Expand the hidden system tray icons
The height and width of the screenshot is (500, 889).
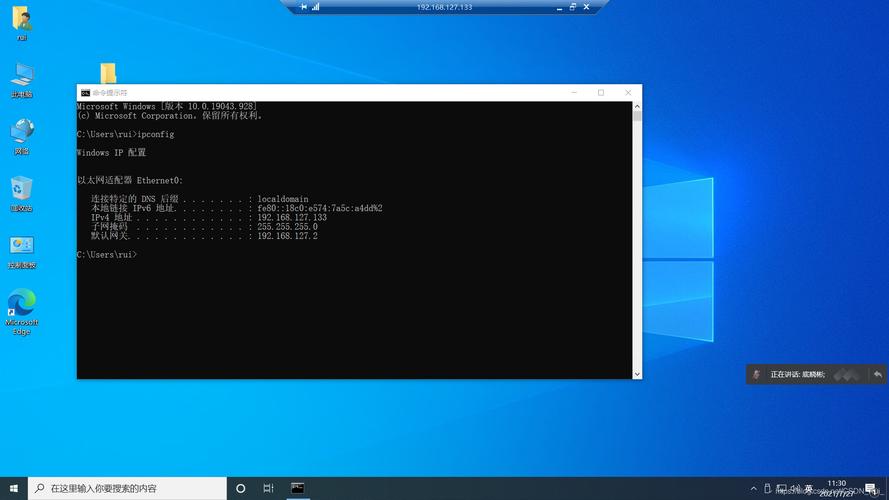click(753, 488)
